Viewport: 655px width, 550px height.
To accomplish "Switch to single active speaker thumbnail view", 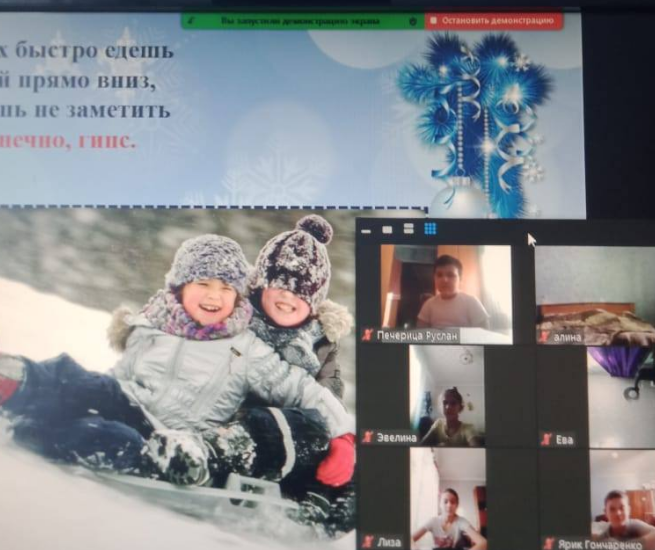I will click(387, 229).
